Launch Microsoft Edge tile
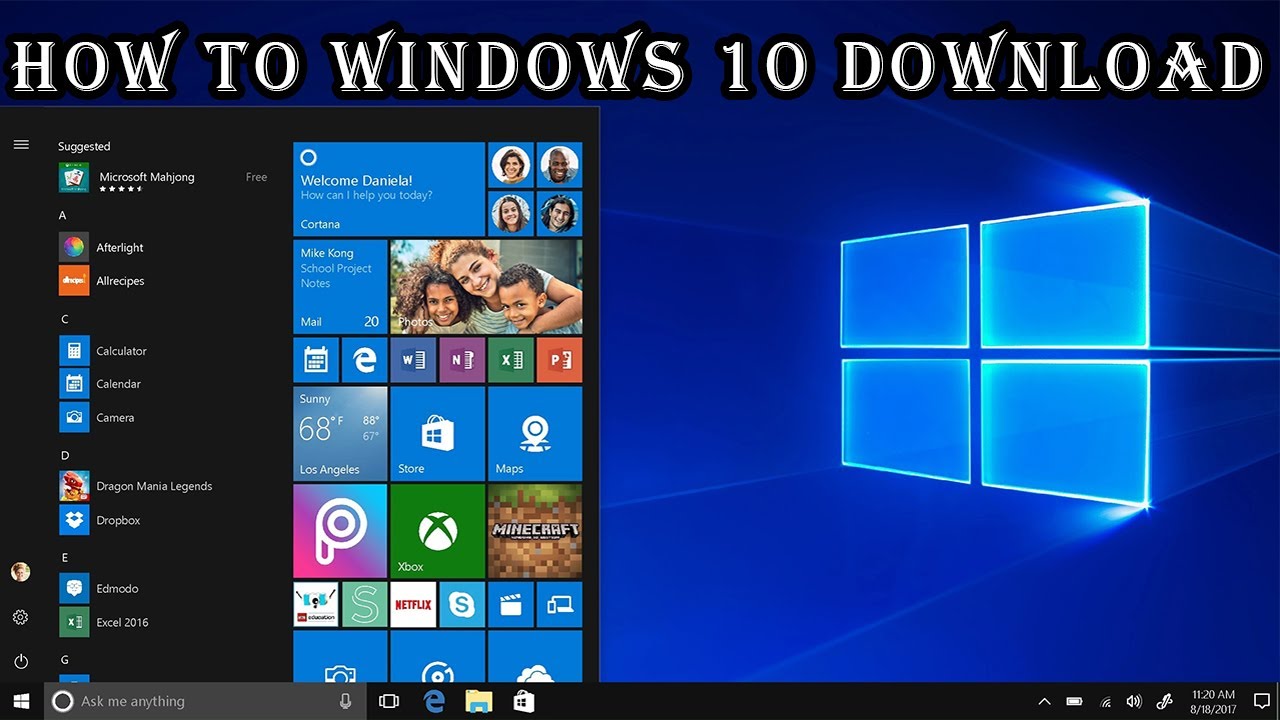 click(364, 360)
